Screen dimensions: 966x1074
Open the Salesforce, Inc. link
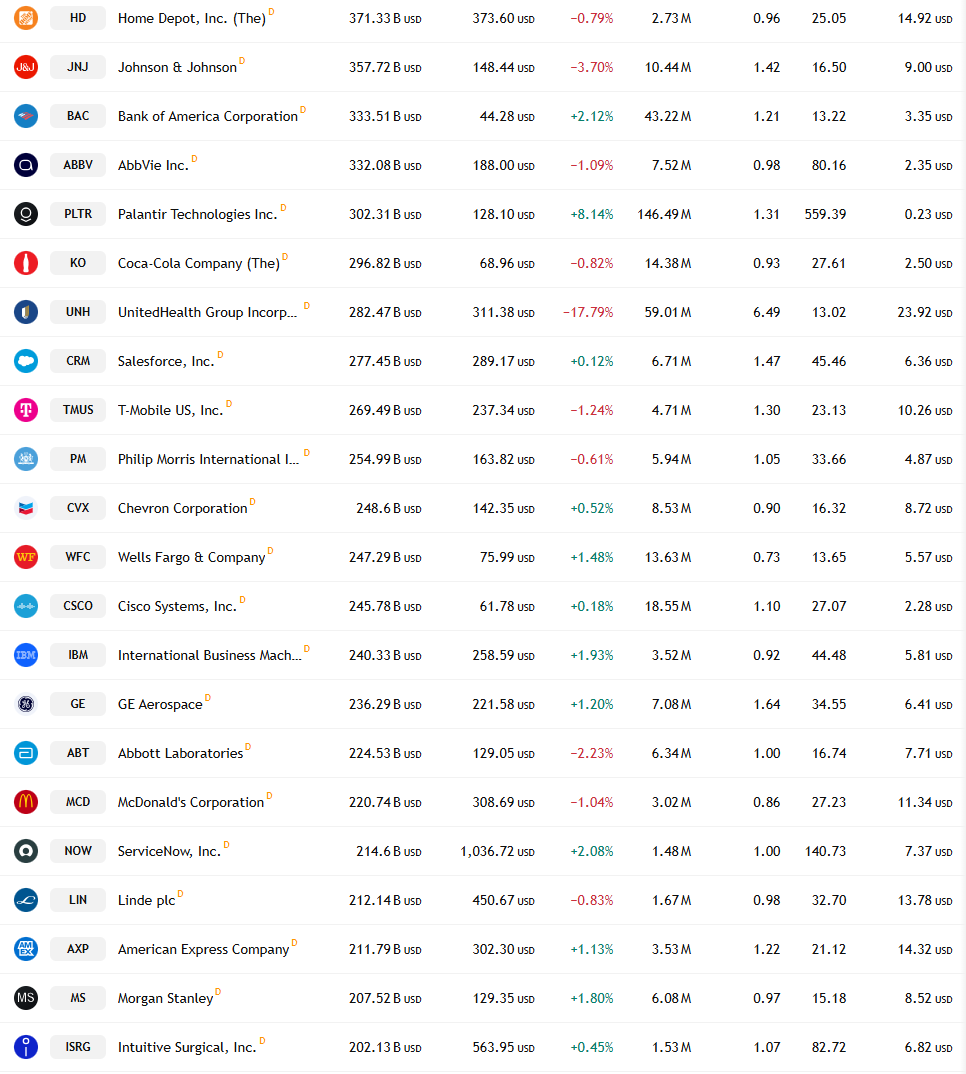click(166, 362)
